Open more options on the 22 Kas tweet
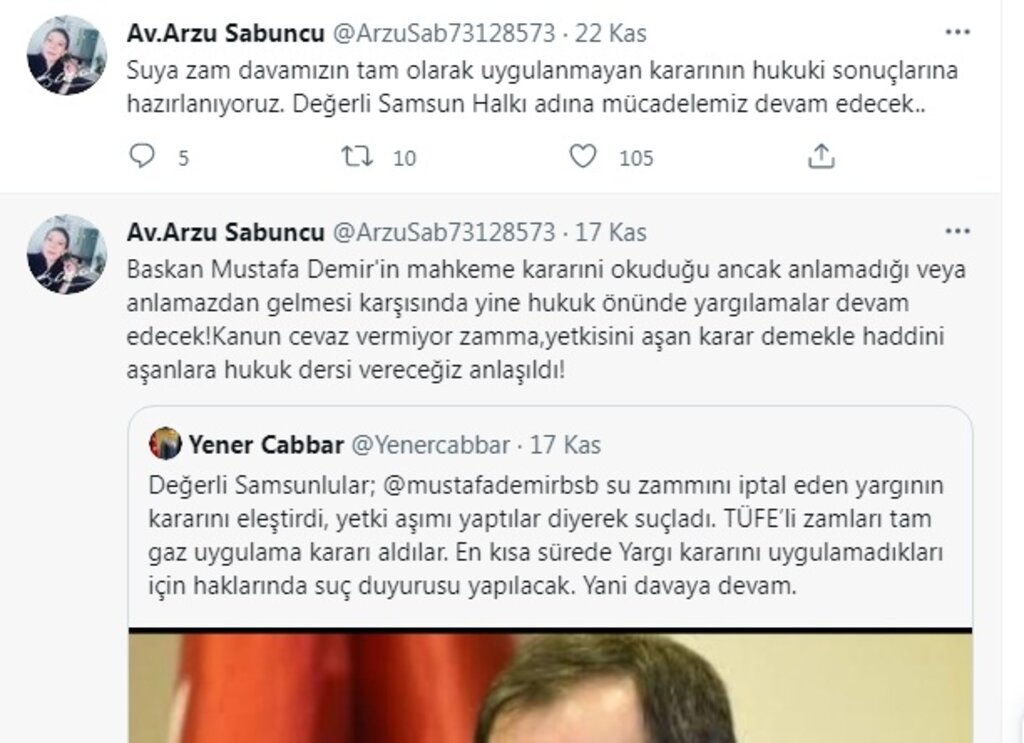Image resolution: width=1024 pixels, height=743 pixels. click(957, 32)
